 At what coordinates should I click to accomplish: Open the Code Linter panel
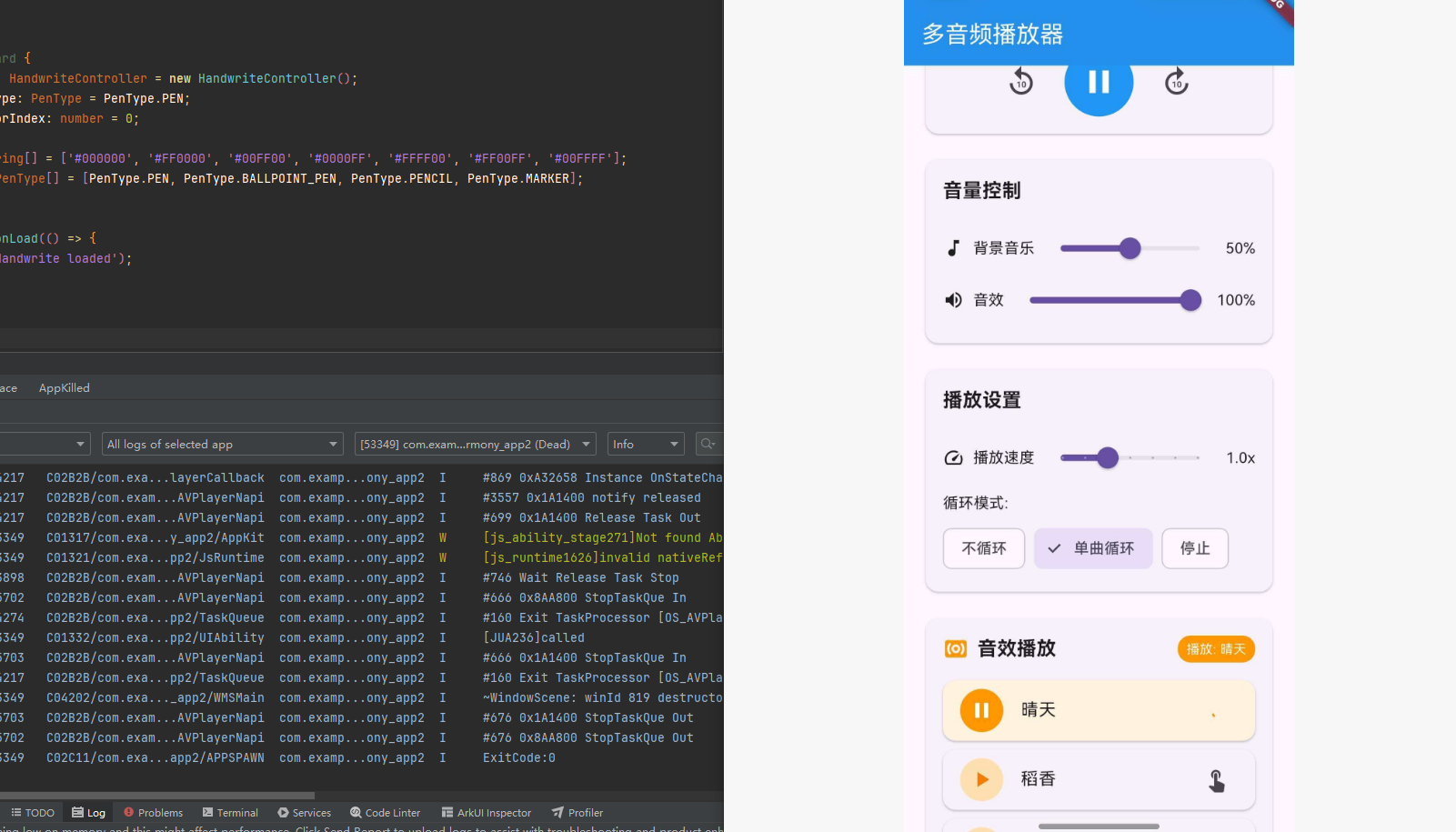tap(385, 812)
